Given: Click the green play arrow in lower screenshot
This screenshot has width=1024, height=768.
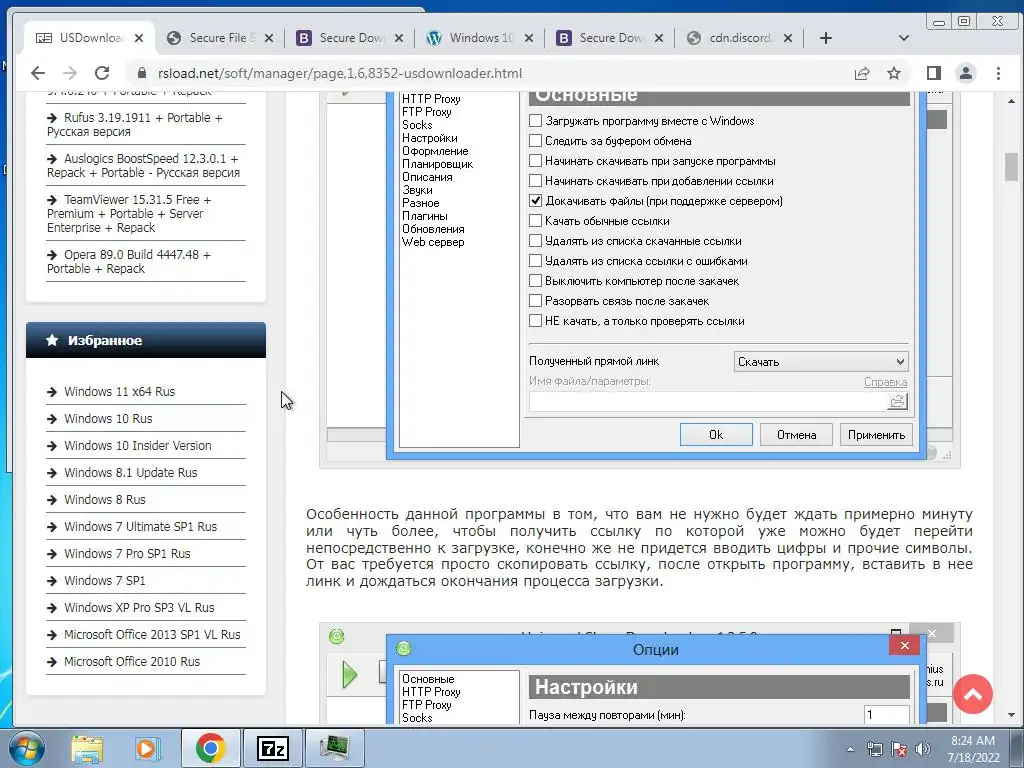Looking at the screenshot, I should click(349, 675).
